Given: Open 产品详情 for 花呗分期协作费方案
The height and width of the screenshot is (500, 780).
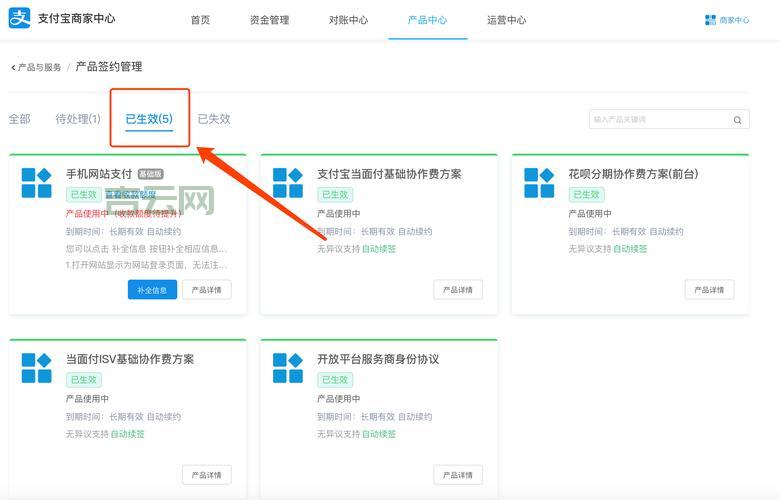Looking at the screenshot, I should coord(709,290).
